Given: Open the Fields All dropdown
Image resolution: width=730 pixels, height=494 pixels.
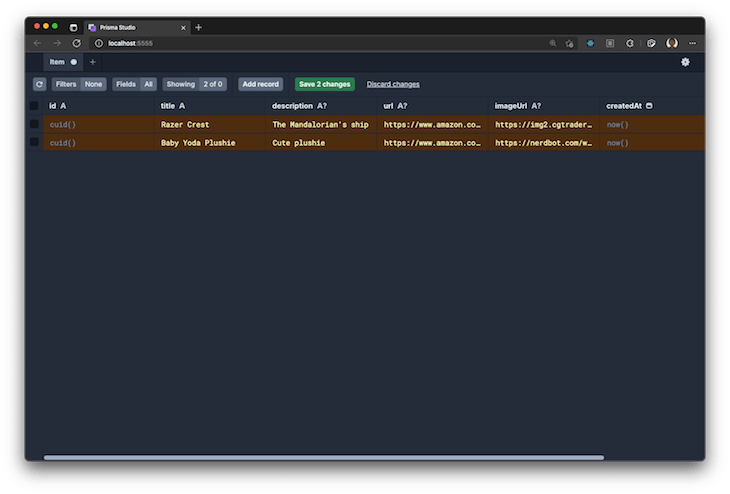Looking at the screenshot, I should (134, 84).
